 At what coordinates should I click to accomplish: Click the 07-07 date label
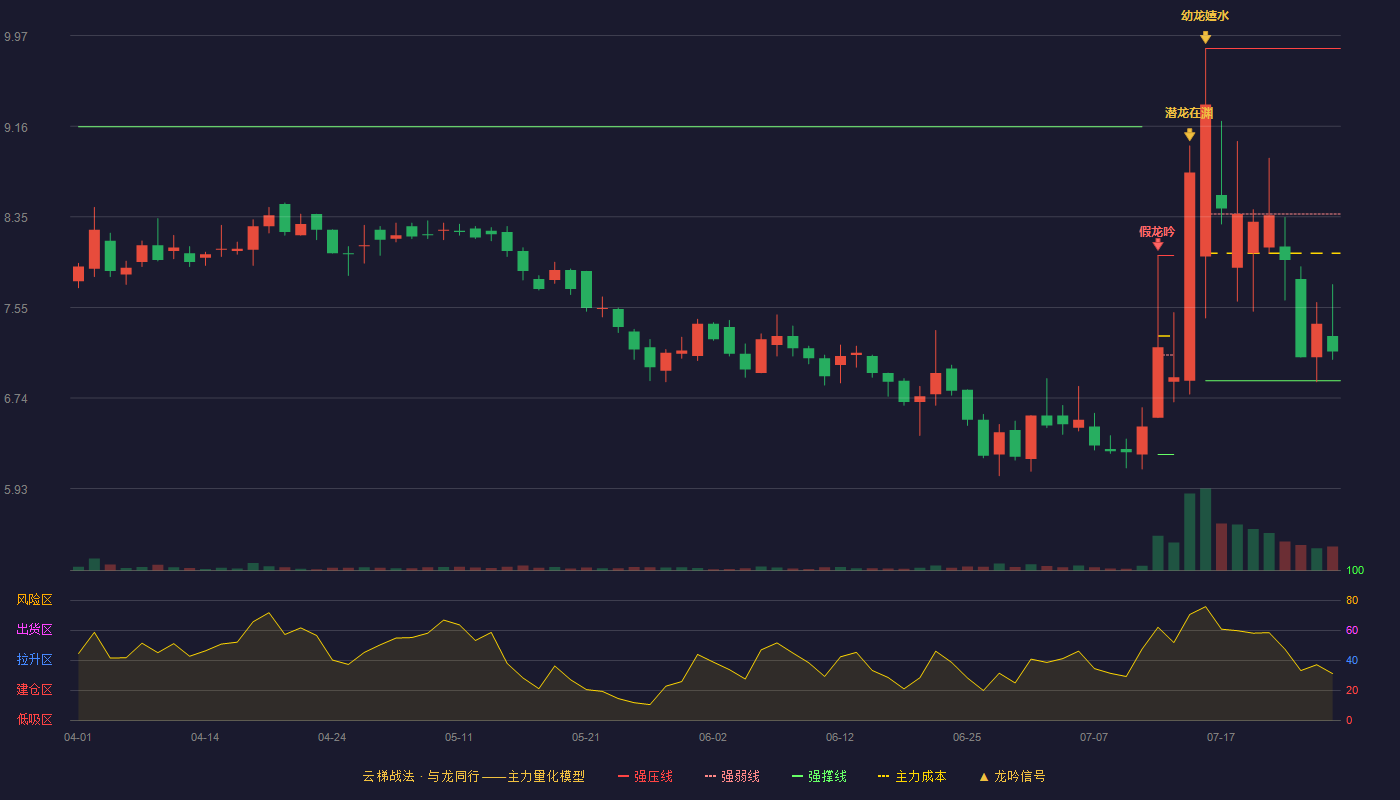1094,737
